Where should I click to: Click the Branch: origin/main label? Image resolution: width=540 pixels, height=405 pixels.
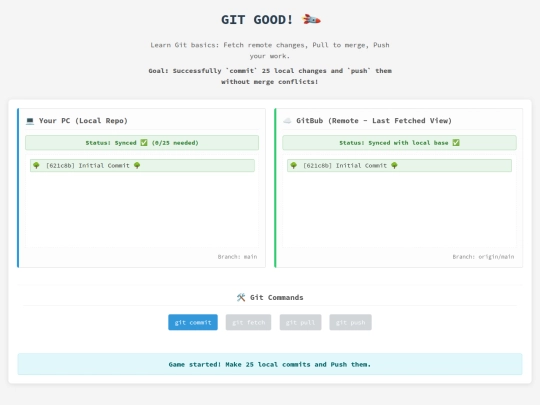pos(483,257)
